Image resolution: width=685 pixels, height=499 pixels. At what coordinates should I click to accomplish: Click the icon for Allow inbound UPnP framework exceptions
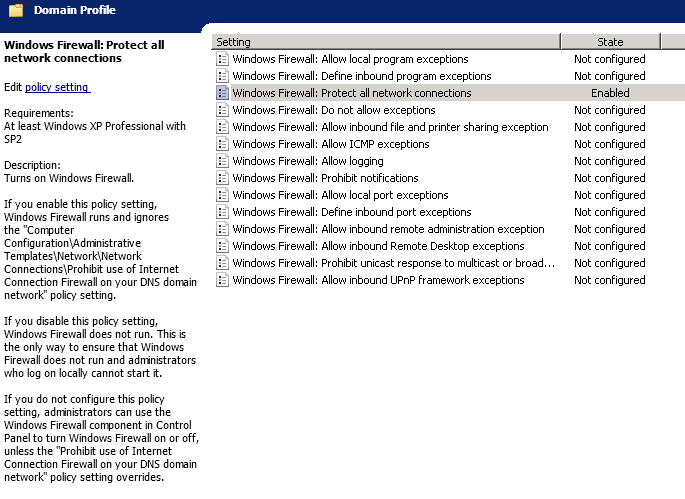(222, 280)
